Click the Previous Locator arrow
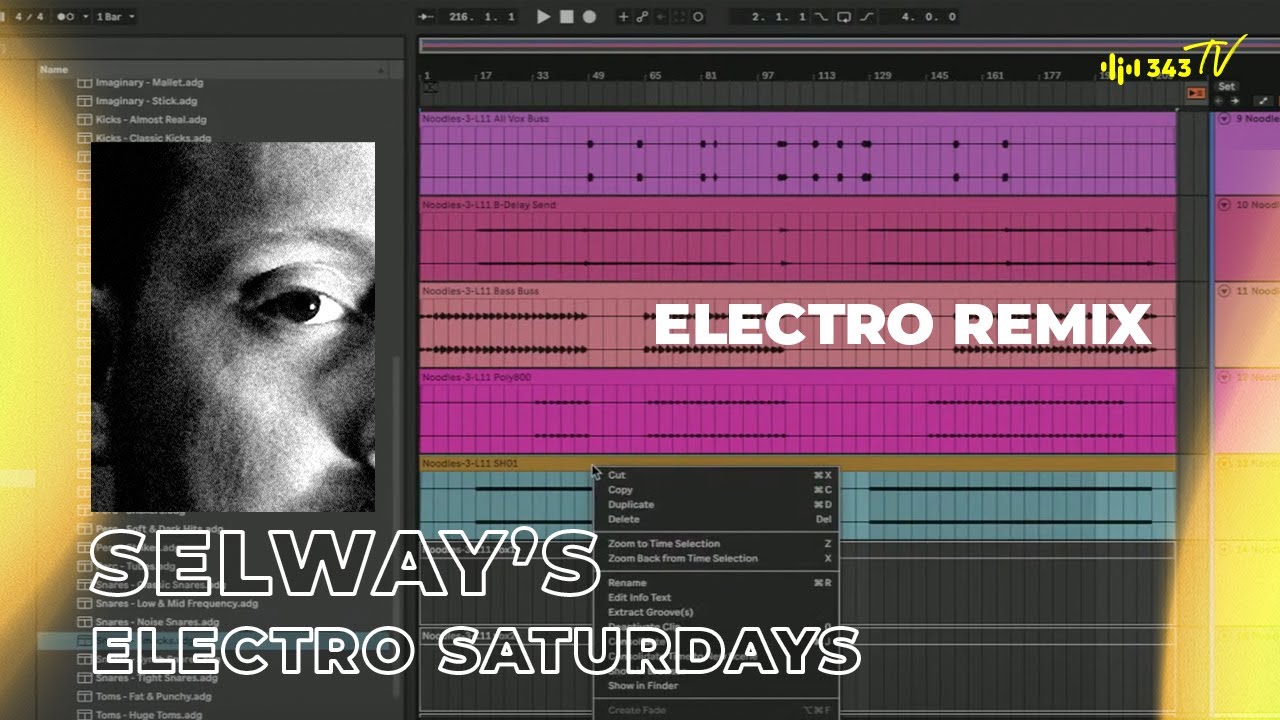The image size is (1280, 720). click(x=1220, y=101)
